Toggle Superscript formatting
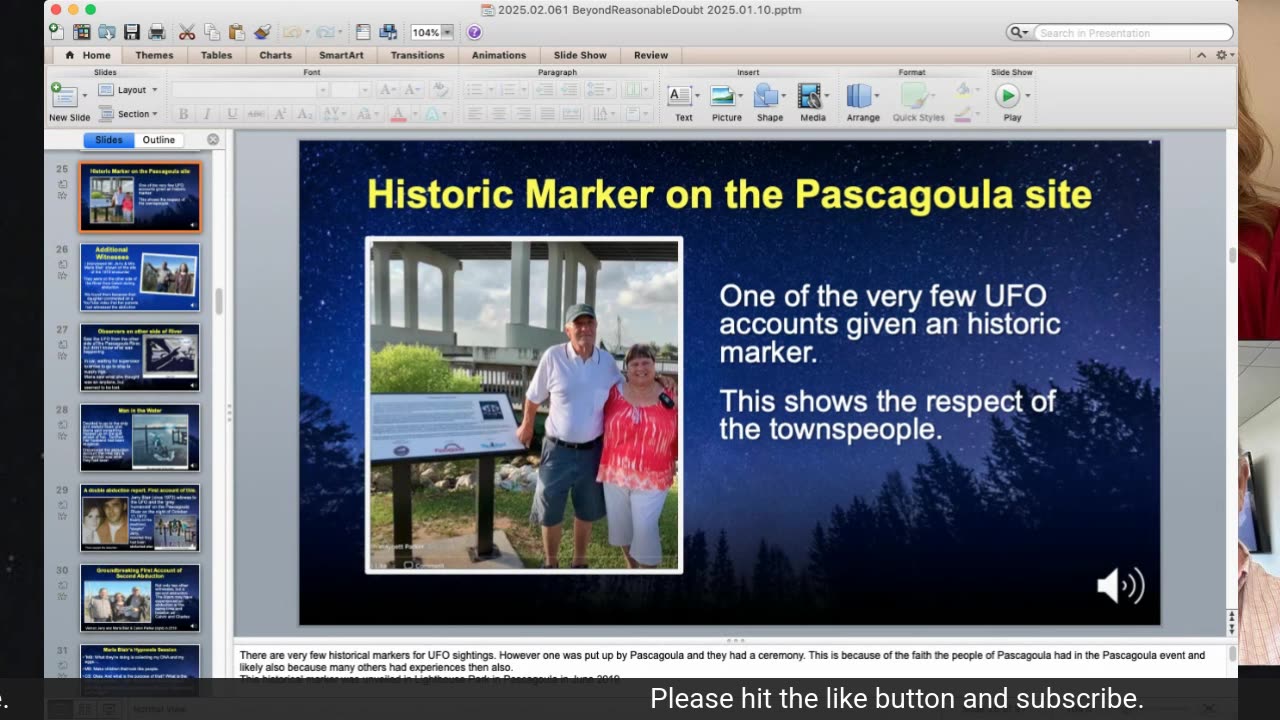Screen dimensions: 1280x720 click(x=280, y=114)
